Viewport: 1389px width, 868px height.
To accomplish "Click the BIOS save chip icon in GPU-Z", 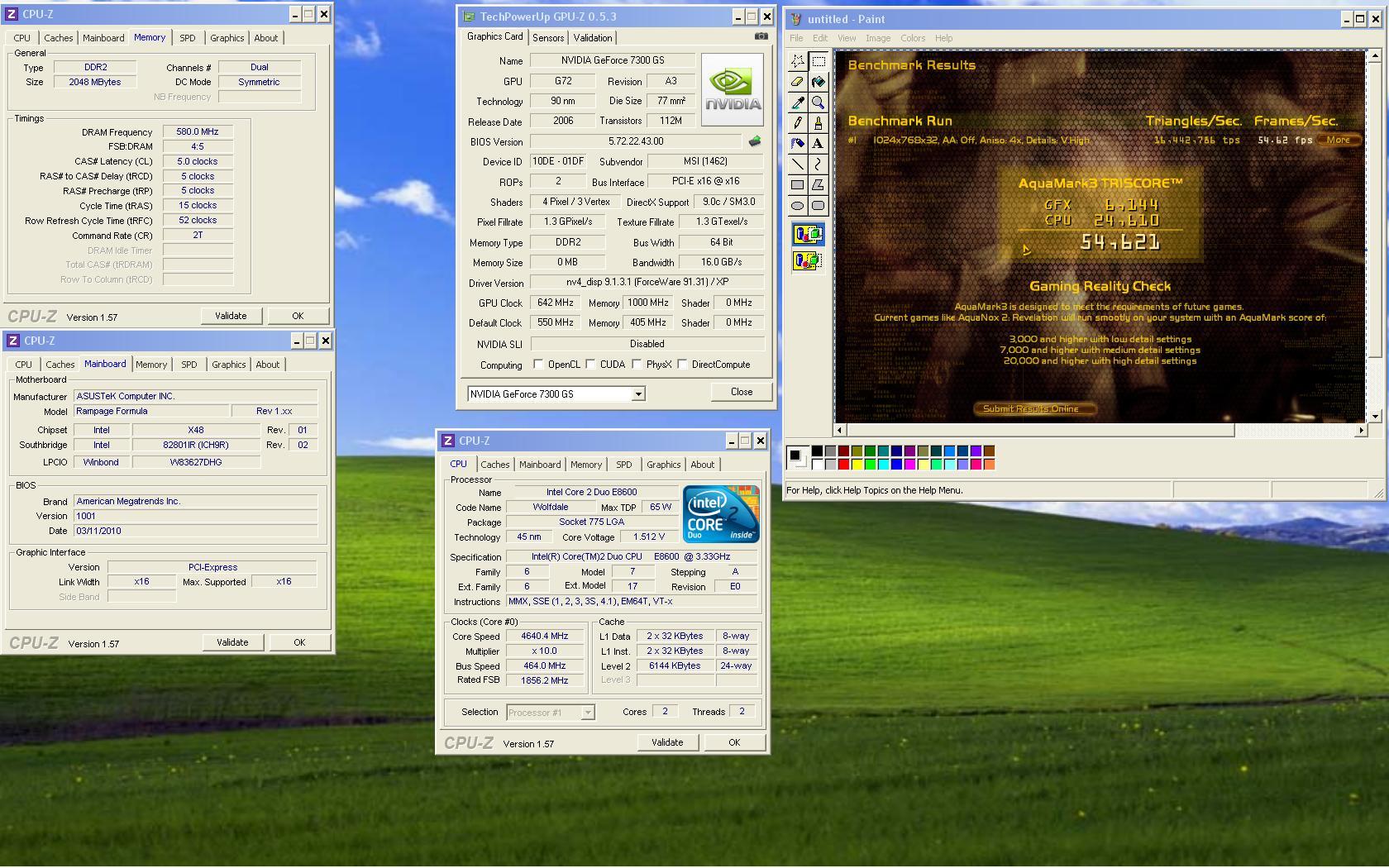I will (x=755, y=141).
